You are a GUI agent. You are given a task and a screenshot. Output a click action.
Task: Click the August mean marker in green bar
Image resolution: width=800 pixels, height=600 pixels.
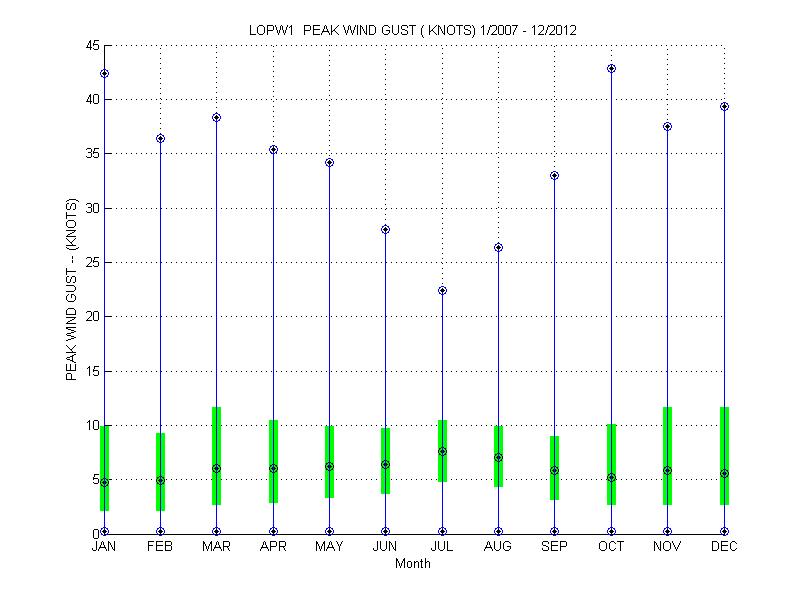[498, 458]
